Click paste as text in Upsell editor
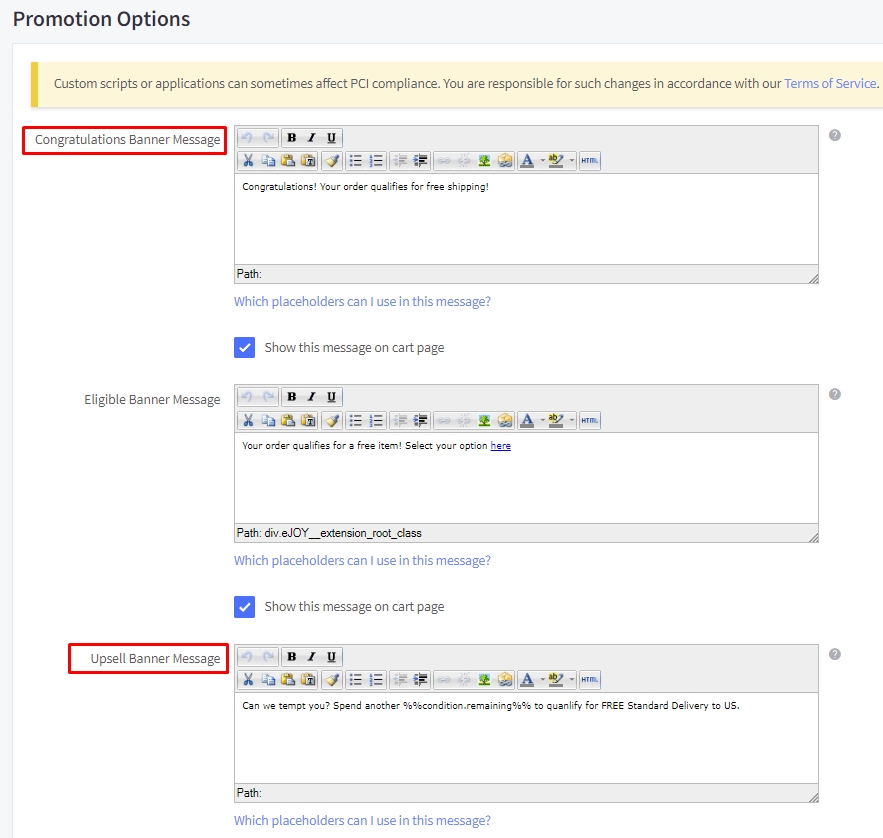Viewport: 883px width, 838px height. pos(308,680)
